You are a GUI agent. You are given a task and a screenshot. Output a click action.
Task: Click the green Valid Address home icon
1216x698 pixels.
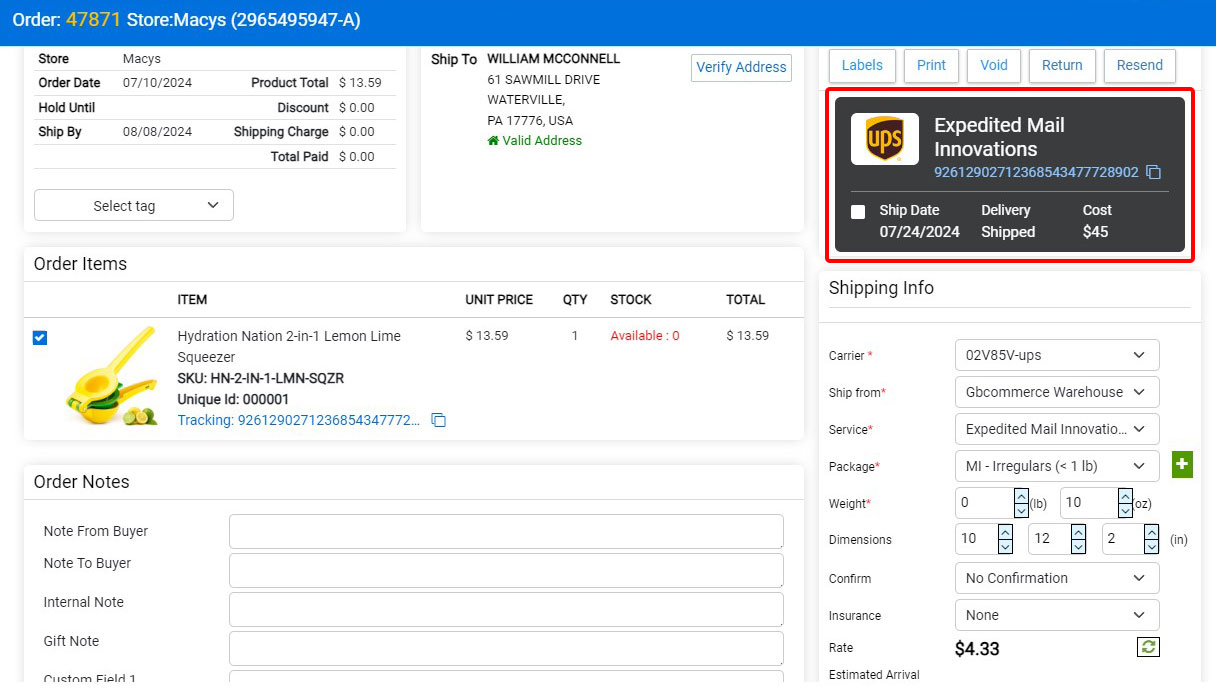[x=493, y=141]
